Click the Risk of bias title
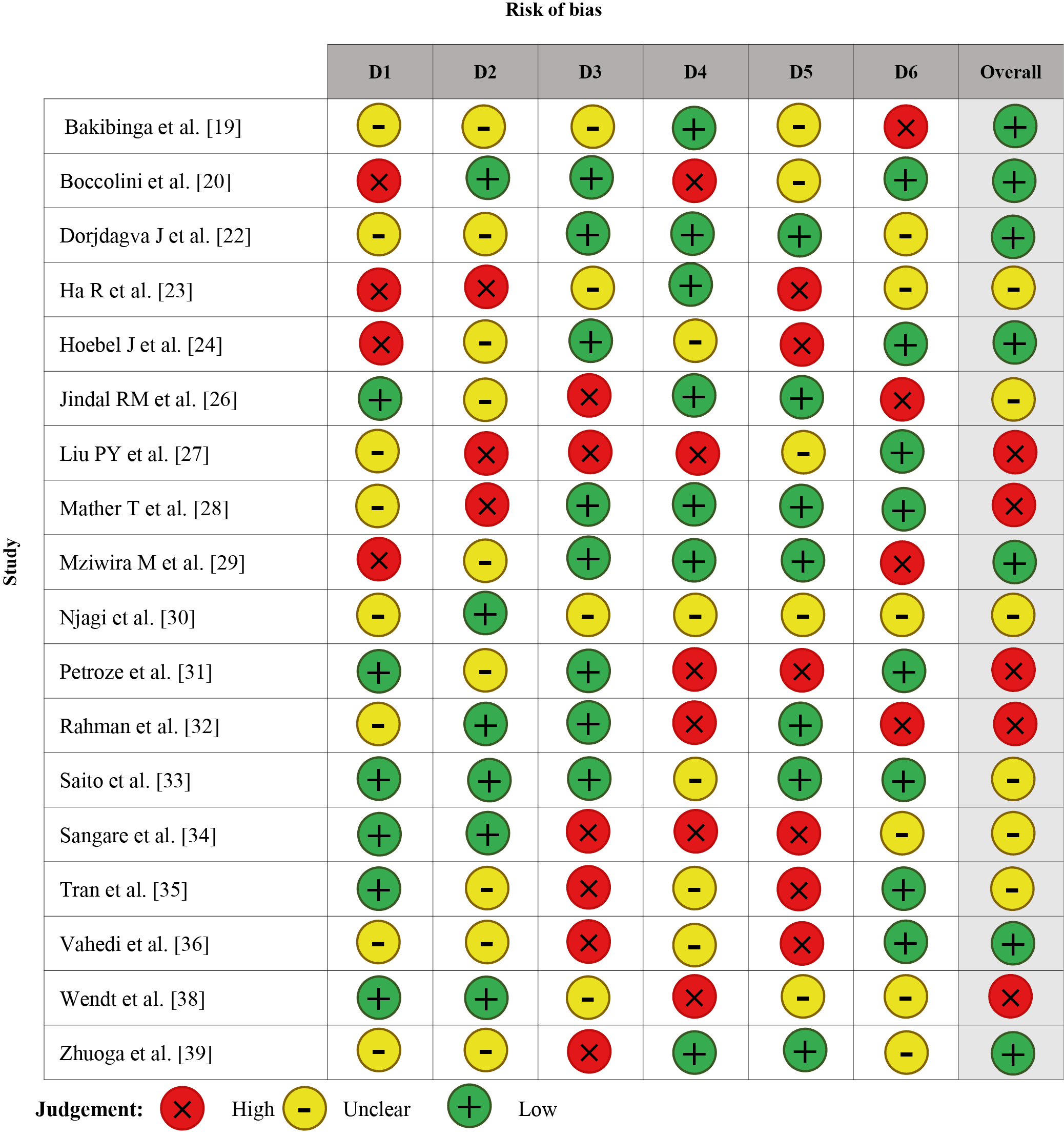 (x=553, y=10)
